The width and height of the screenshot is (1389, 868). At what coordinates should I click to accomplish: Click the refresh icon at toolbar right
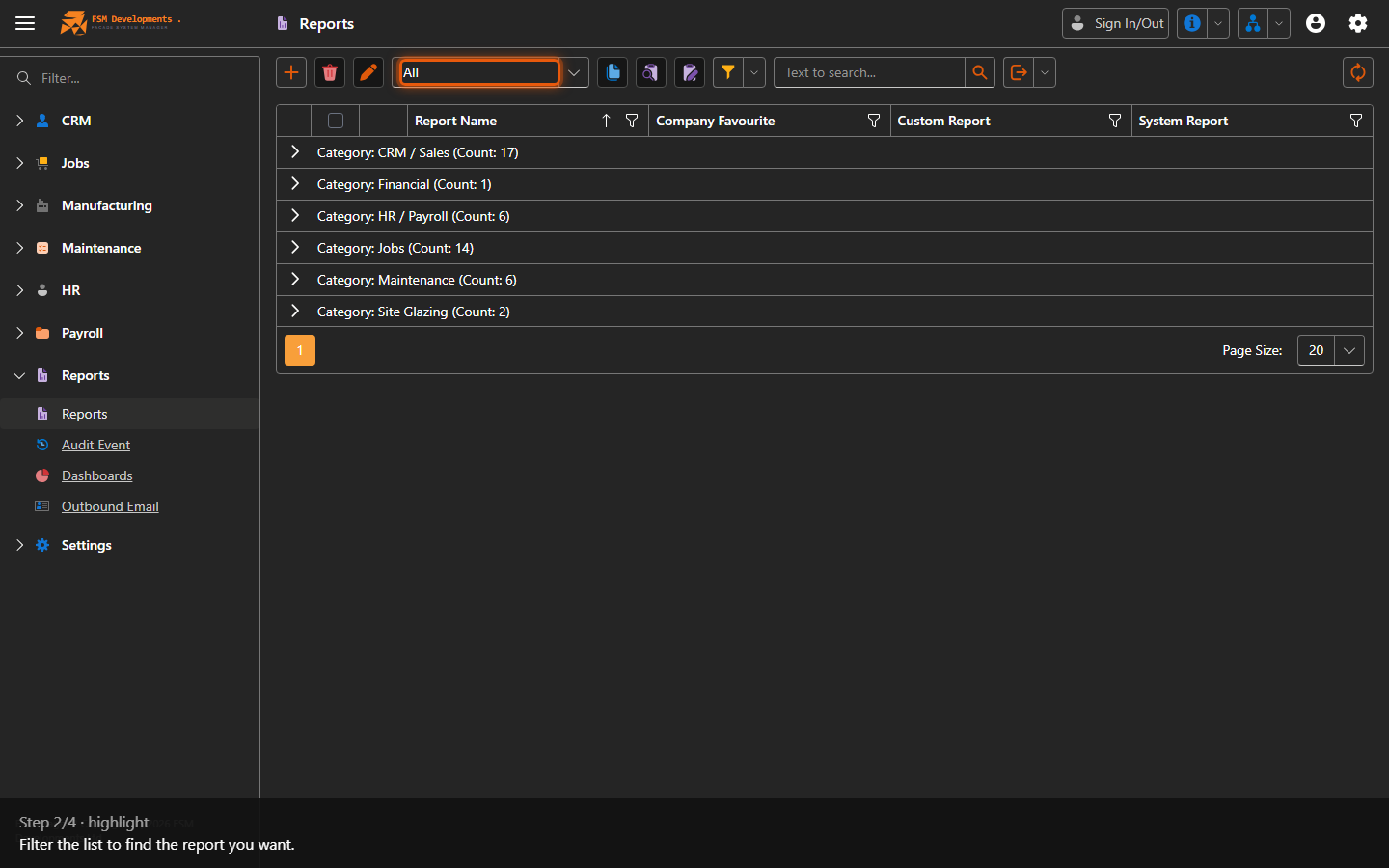[x=1358, y=72]
